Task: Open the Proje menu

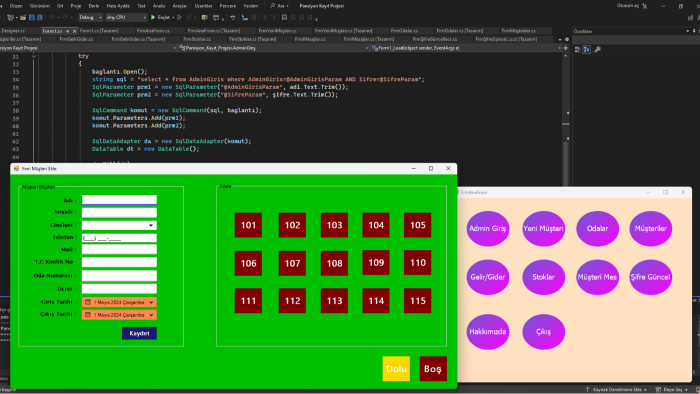Action: tap(76, 6)
